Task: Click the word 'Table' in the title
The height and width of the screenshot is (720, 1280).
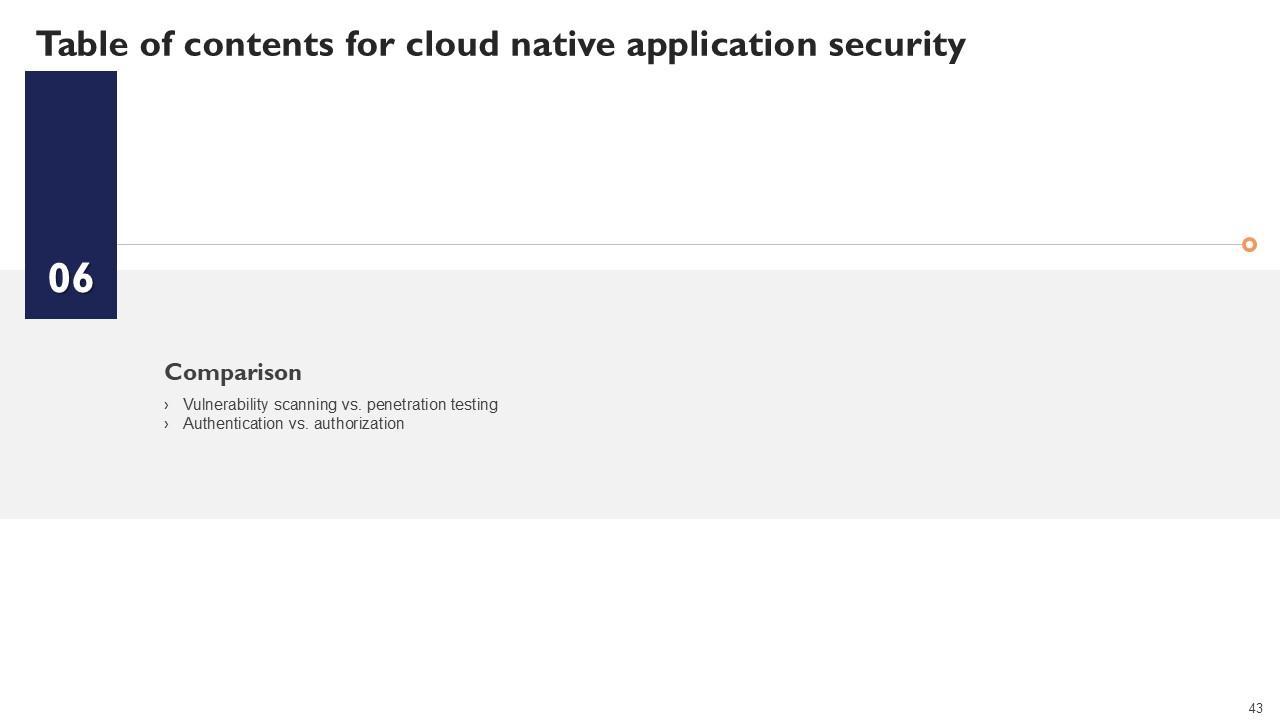Action: point(83,44)
